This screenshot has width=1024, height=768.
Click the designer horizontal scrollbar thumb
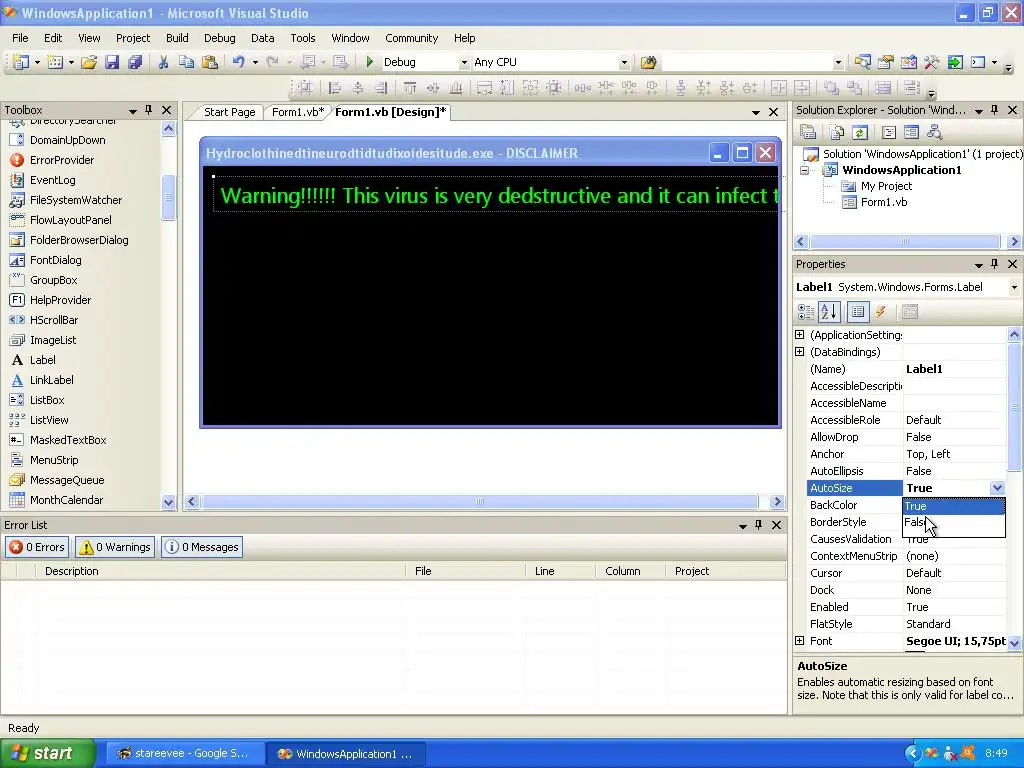click(x=480, y=502)
